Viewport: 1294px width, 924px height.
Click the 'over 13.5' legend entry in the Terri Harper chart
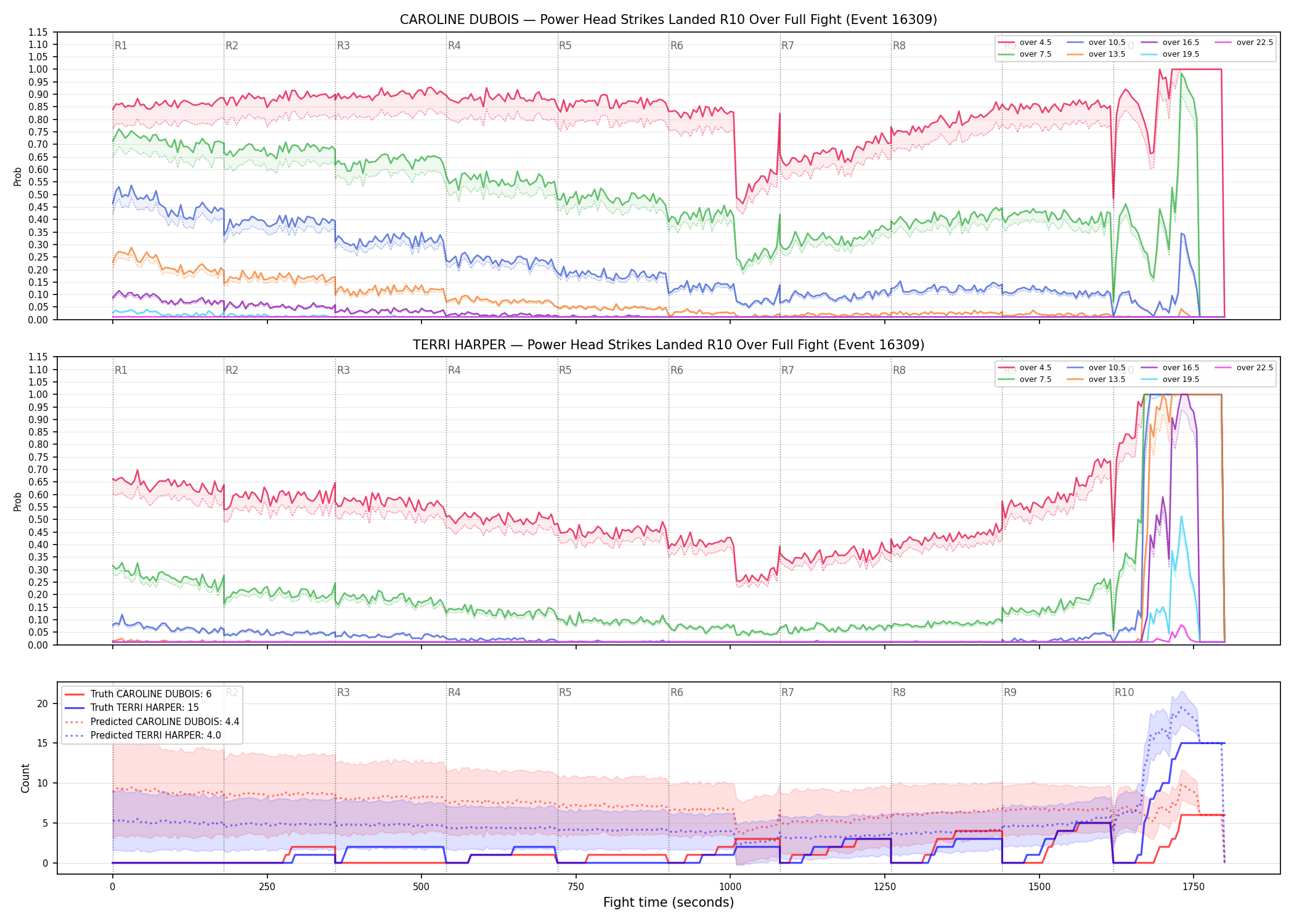pos(1096,379)
